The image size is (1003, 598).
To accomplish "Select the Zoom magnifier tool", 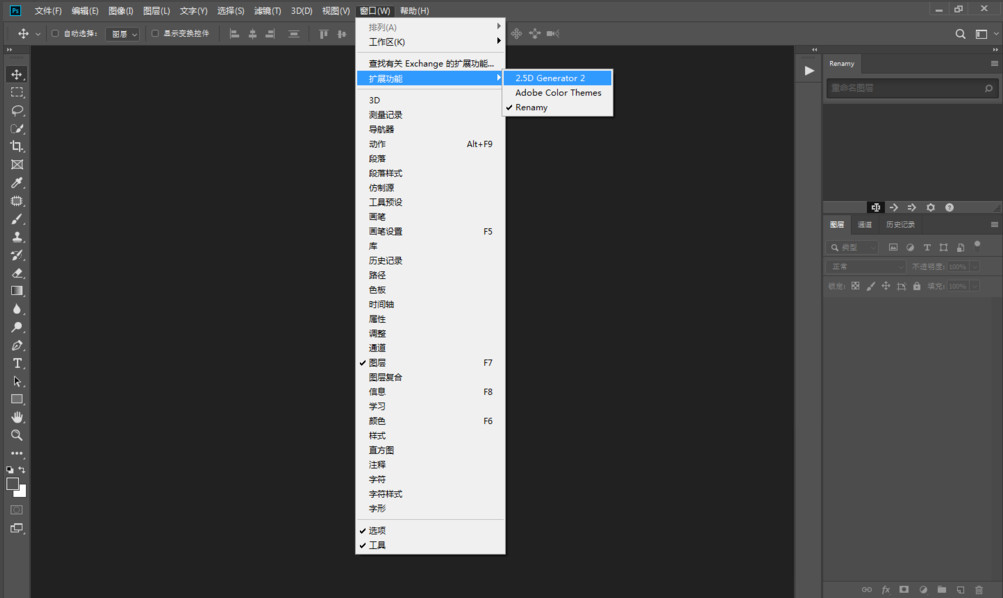I will pyautogui.click(x=17, y=435).
